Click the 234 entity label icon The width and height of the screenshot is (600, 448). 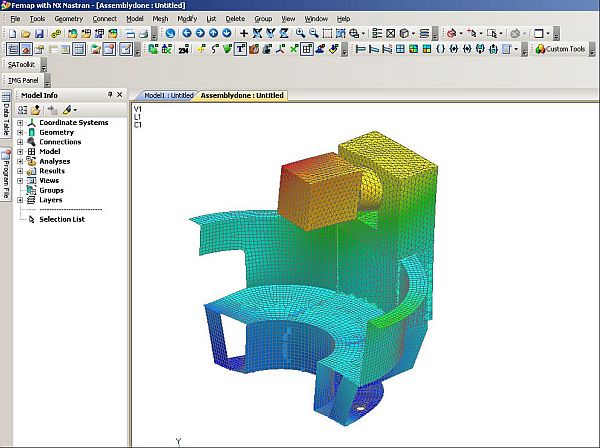[184, 49]
